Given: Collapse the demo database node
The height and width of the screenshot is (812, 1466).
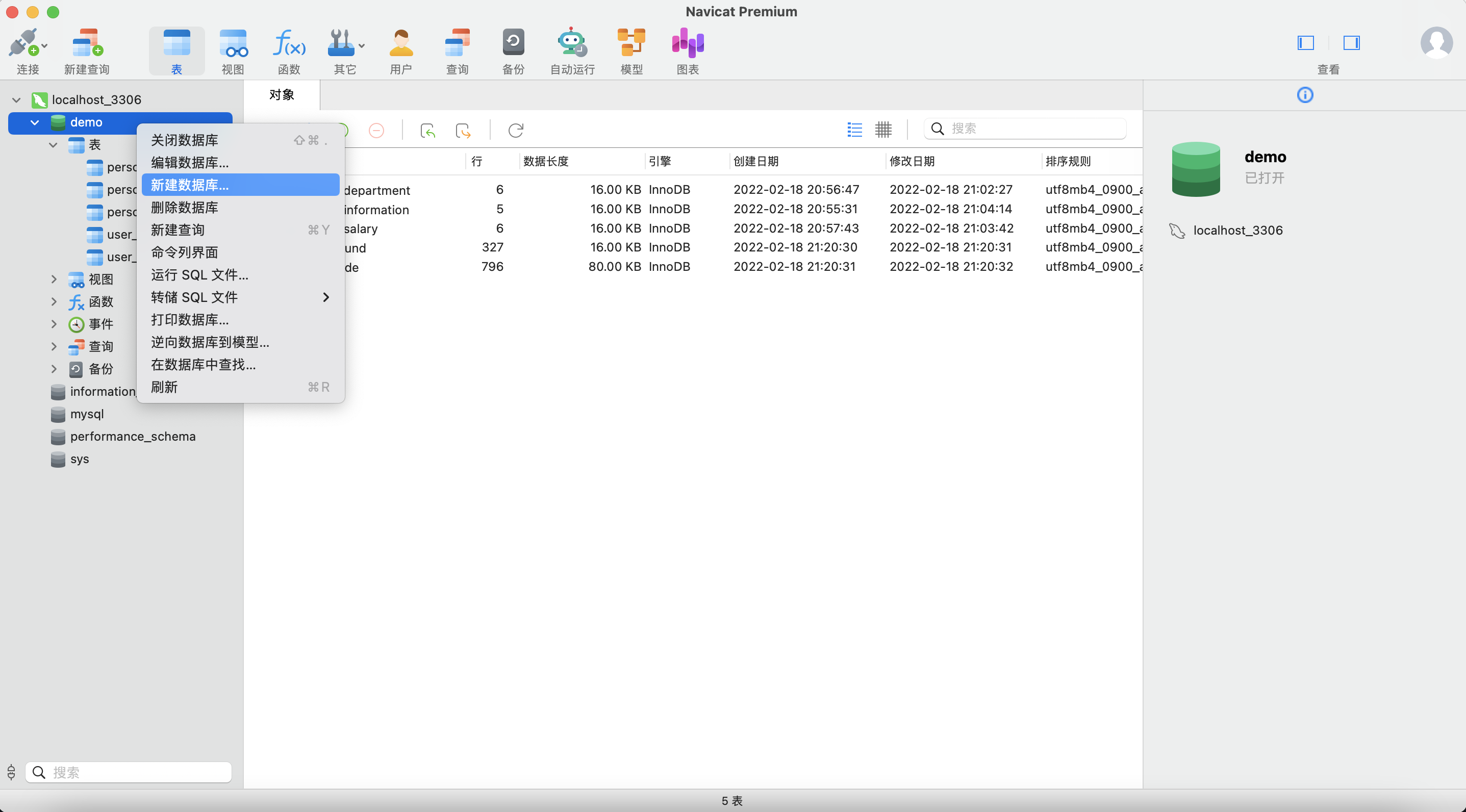Looking at the screenshot, I should pyautogui.click(x=35, y=122).
